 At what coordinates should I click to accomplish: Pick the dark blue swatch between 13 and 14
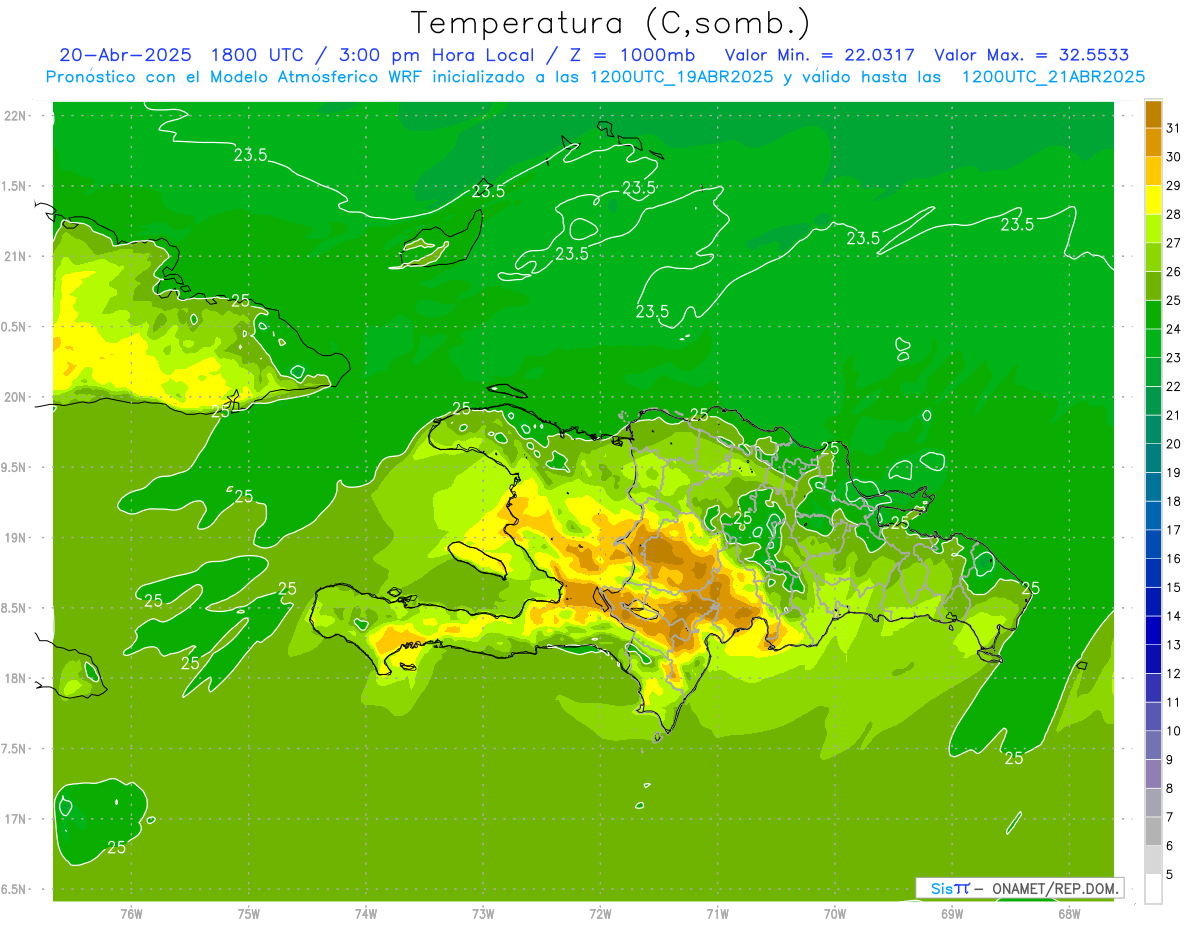[1153, 631]
